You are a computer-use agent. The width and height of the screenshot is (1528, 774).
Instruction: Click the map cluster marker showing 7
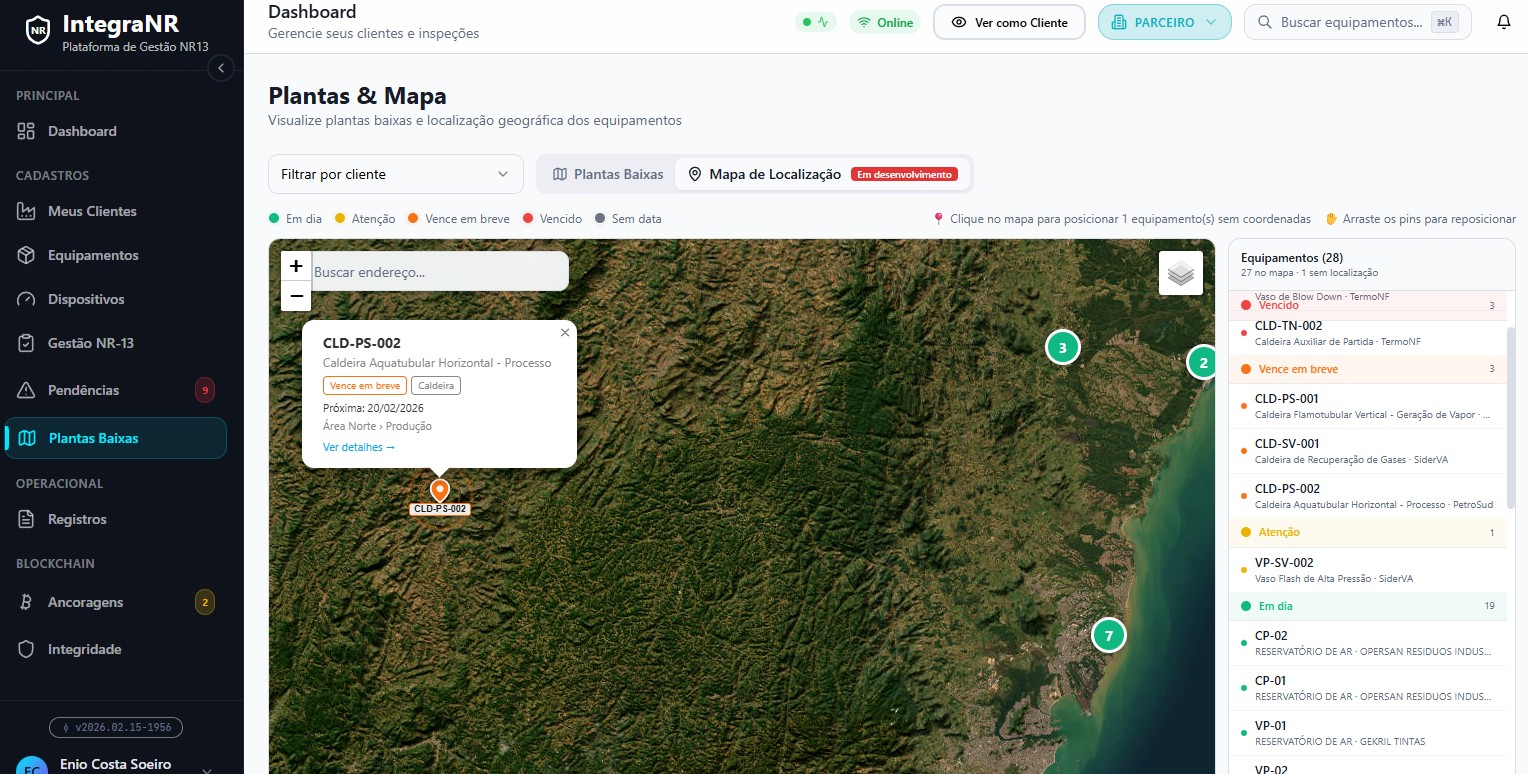pos(1108,635)
